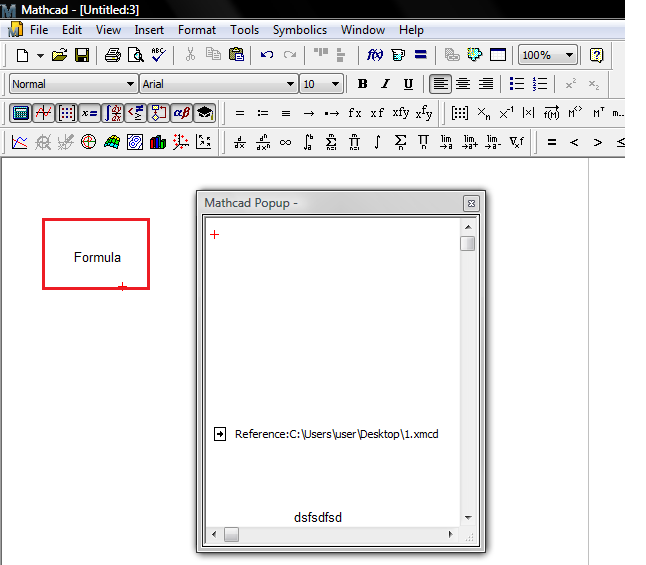Toggle the Evaluation x= toolbar palette

click(x=89, y=113)
